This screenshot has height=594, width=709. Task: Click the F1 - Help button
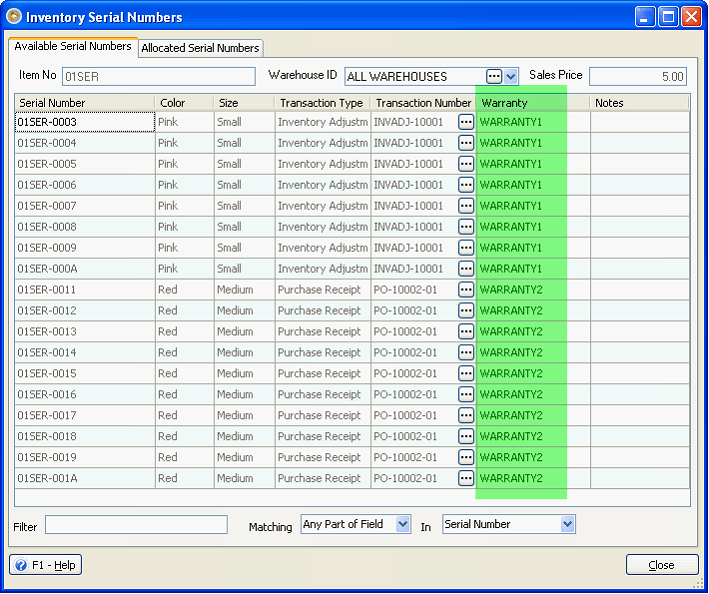tap(45, 565)
